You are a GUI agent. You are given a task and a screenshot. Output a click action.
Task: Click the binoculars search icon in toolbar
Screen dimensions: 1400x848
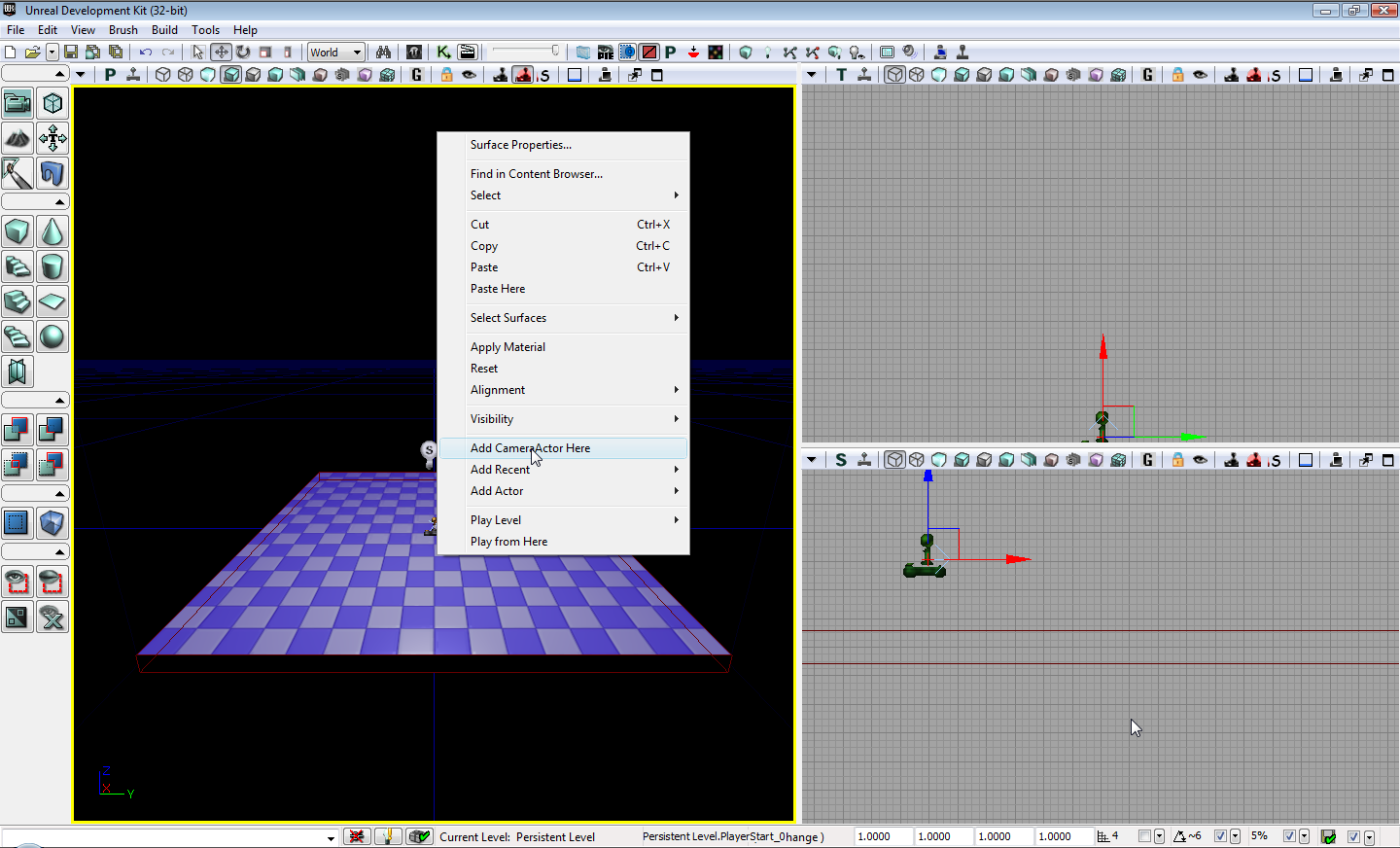(x=383, y=53)
